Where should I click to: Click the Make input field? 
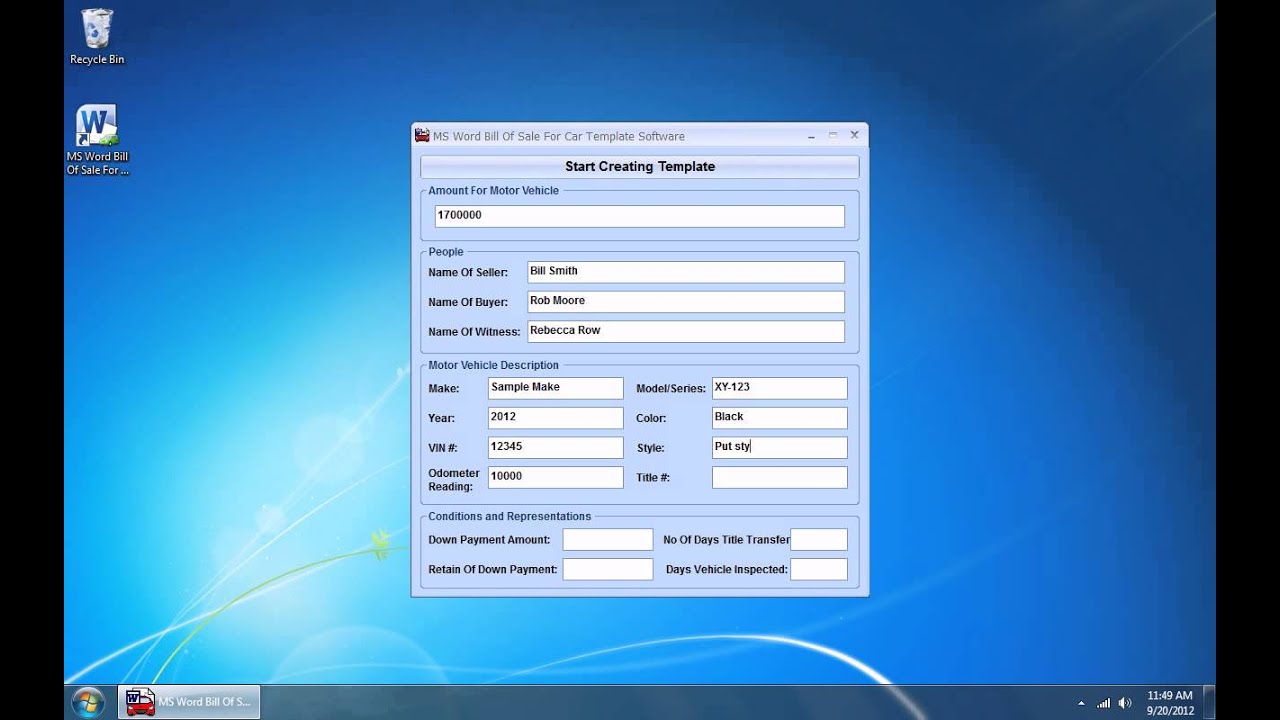[x=556, y=388]
